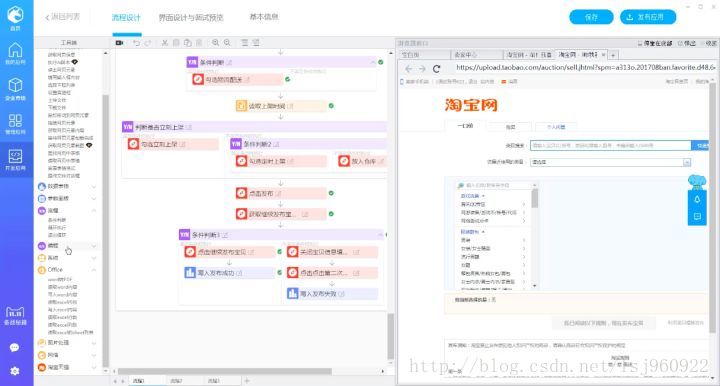Expand the 参数呈模 toolbox category chevron
Viewport: 720px width, 386px height.
tap(94, 198)
